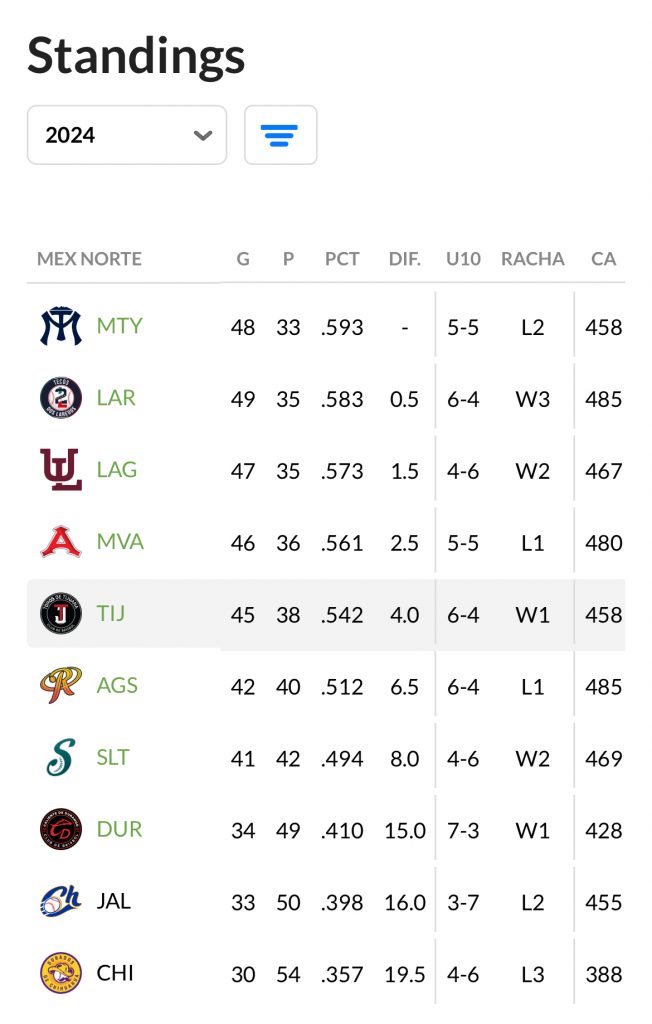Screen dimensions: 652x1024
Task: Select the DUR team link
Action: tap(119, 830)
